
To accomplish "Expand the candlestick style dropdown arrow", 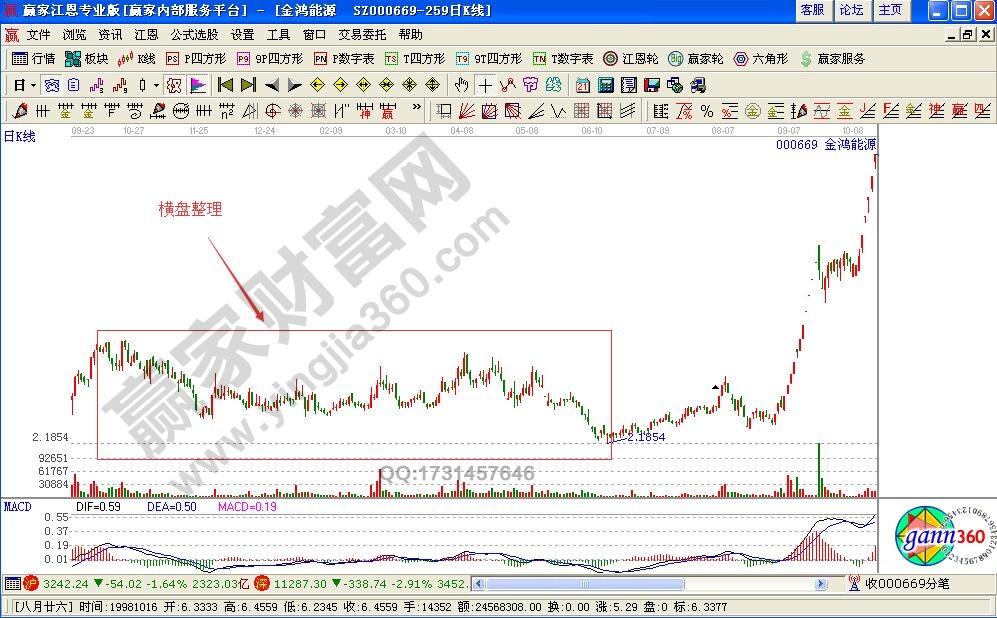I will pos(156,85).
